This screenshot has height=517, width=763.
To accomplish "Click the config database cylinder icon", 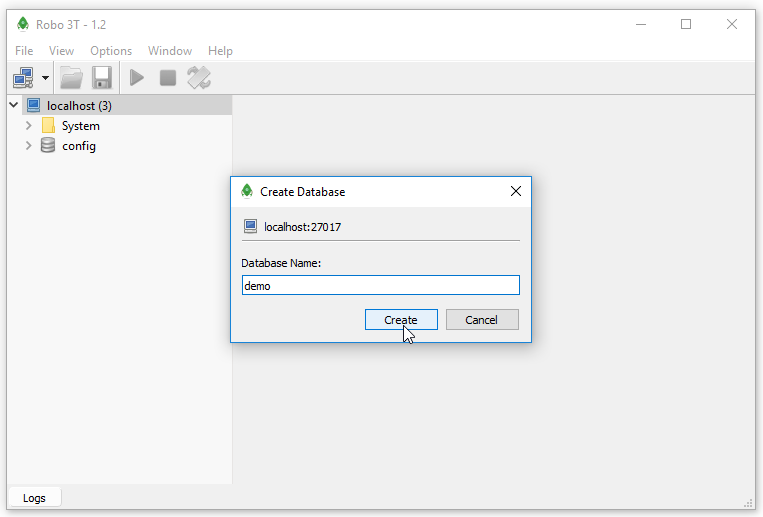I will 48,145.
